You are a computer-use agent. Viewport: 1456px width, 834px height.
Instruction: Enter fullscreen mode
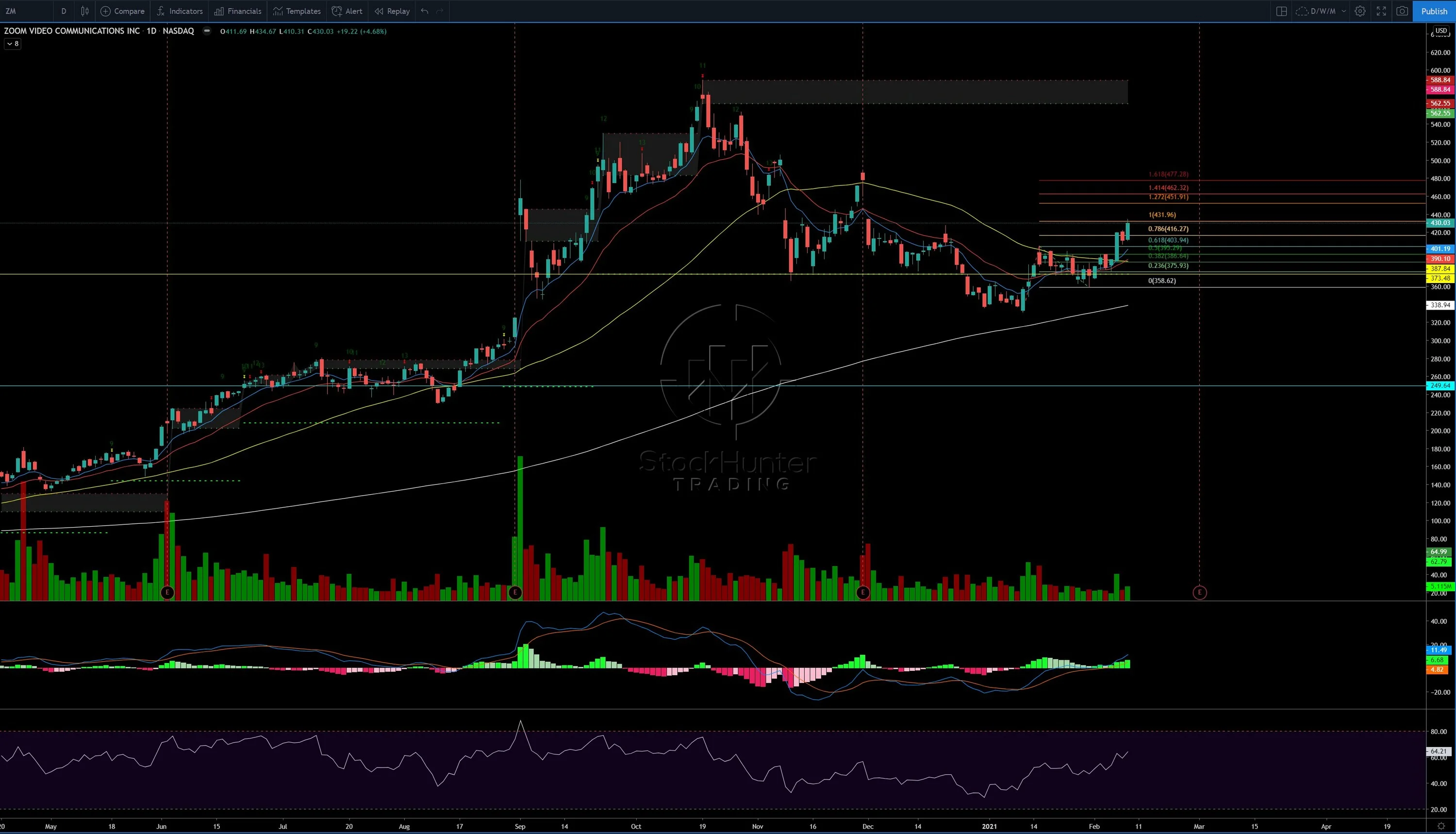tap(1381, 11)
